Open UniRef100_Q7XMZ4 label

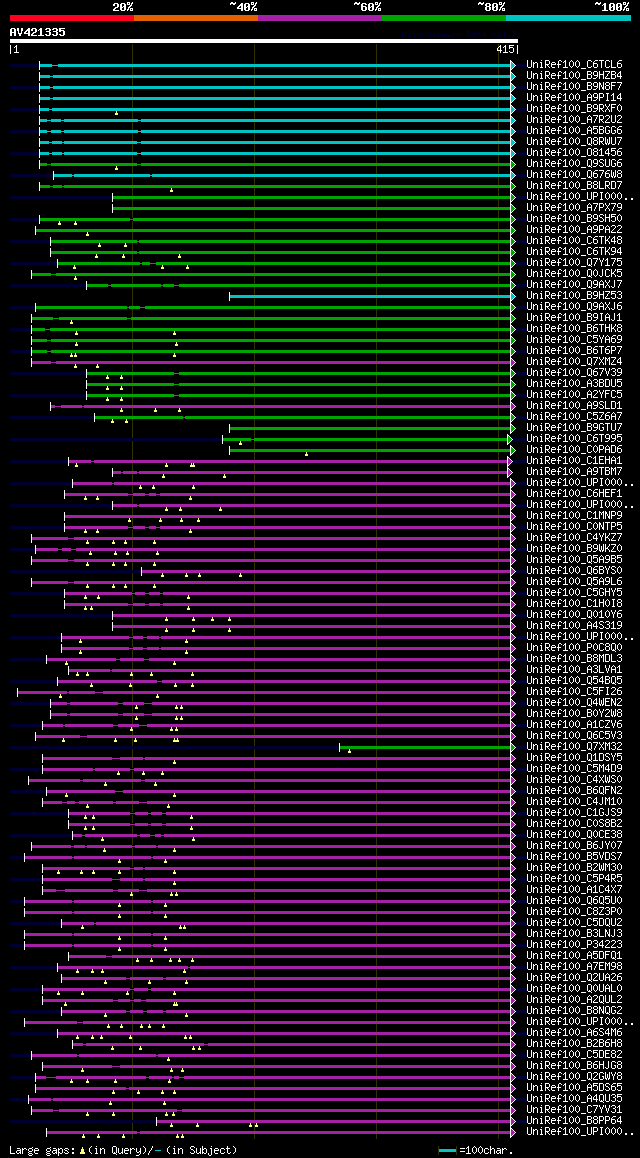click(x=574, y=362)
